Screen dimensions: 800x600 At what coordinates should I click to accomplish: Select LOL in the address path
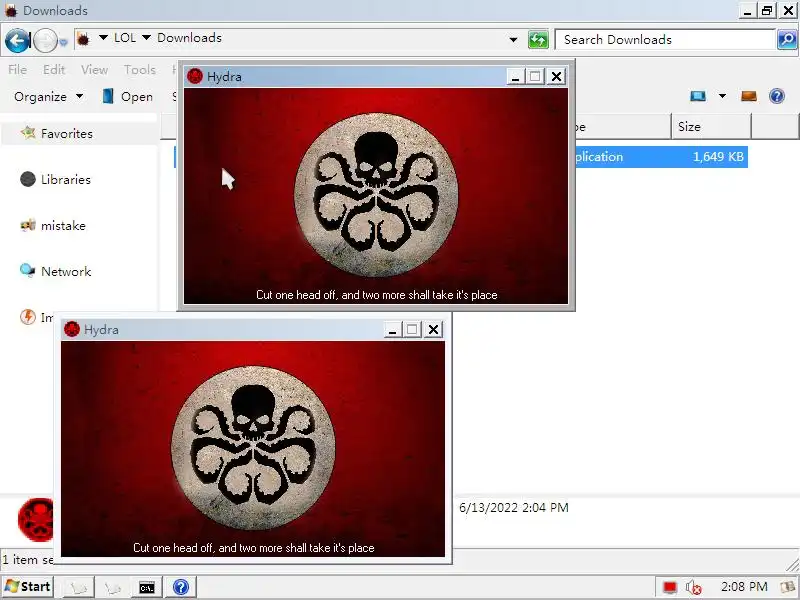click(125, 38)
